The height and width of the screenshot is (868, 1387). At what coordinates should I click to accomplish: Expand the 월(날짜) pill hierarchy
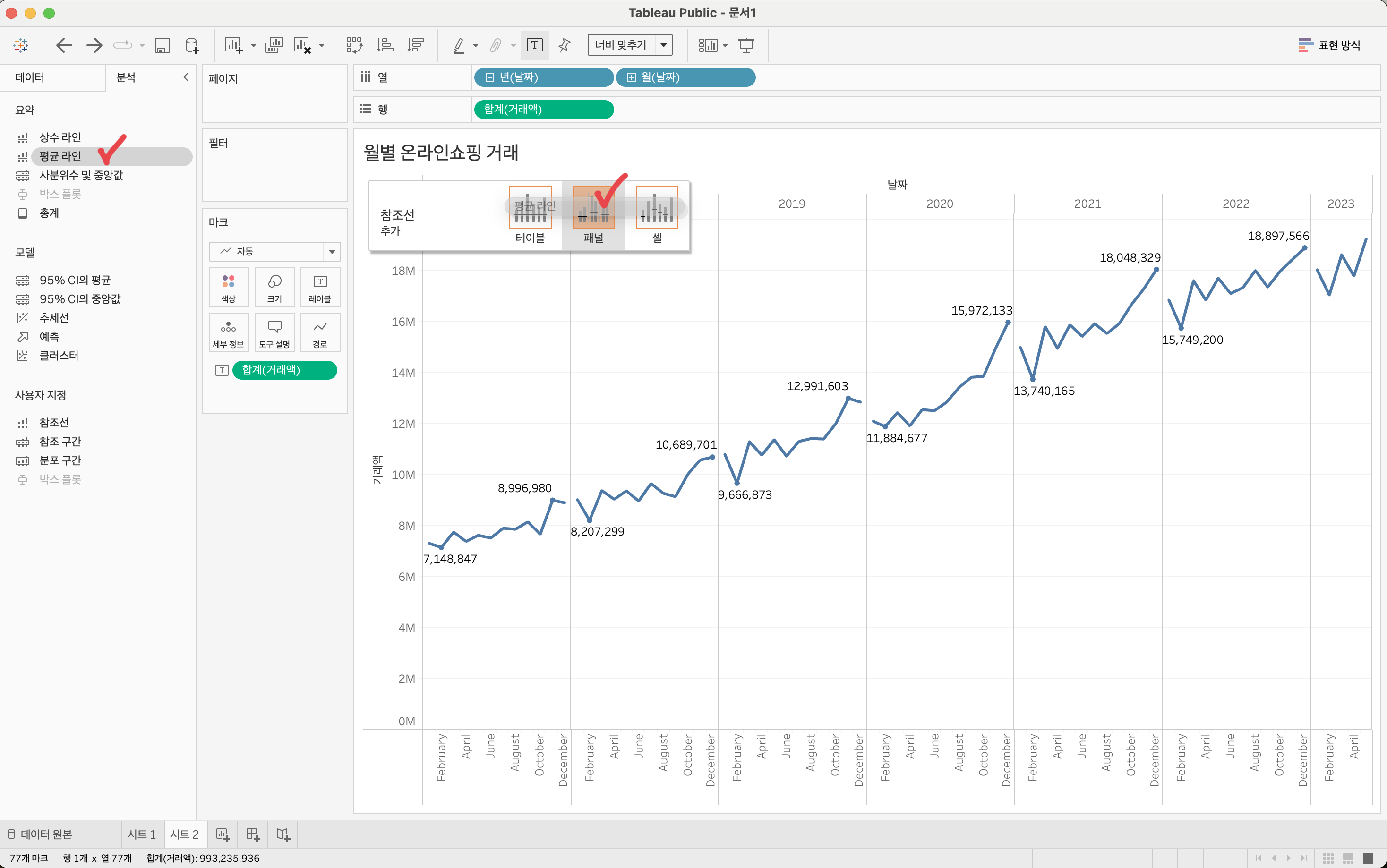[632, 77]
